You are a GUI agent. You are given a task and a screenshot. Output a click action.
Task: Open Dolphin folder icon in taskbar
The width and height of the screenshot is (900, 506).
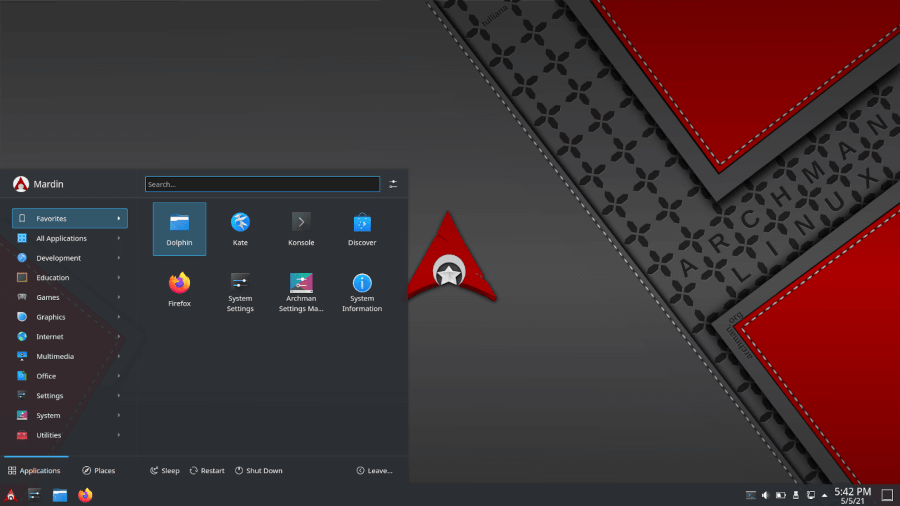(60, 495)
